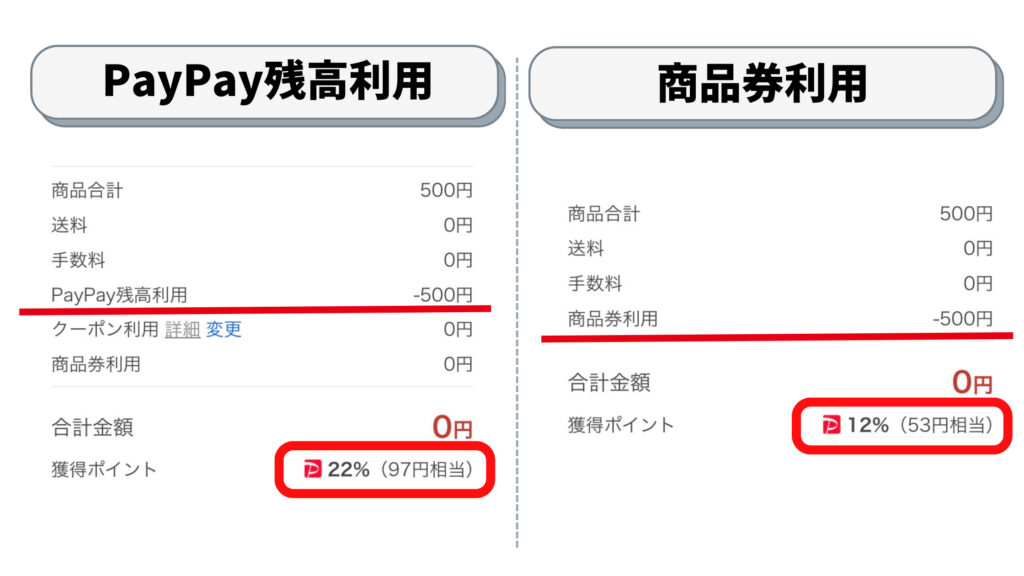Click the 22%（97円相当） points box
This screenshot has width=1024, height=576.
coord(385,470)
